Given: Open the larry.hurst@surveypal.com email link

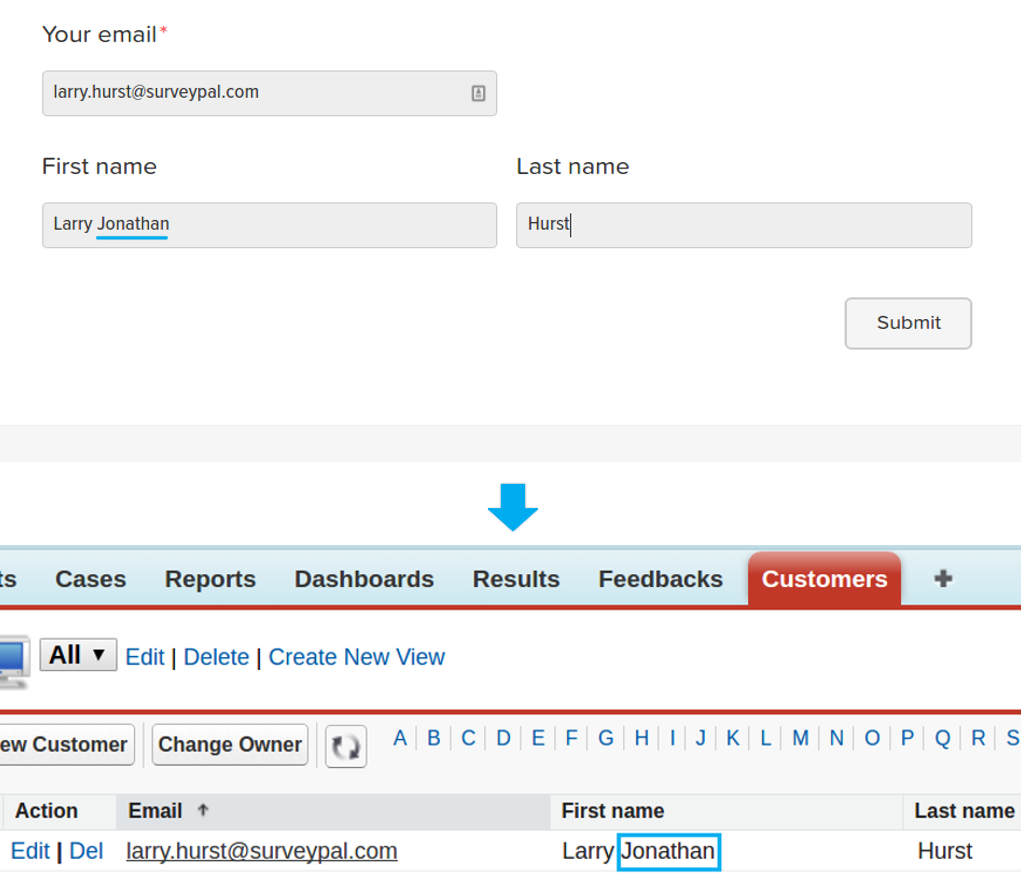Looking at the screenshot, I should [262, 851].
